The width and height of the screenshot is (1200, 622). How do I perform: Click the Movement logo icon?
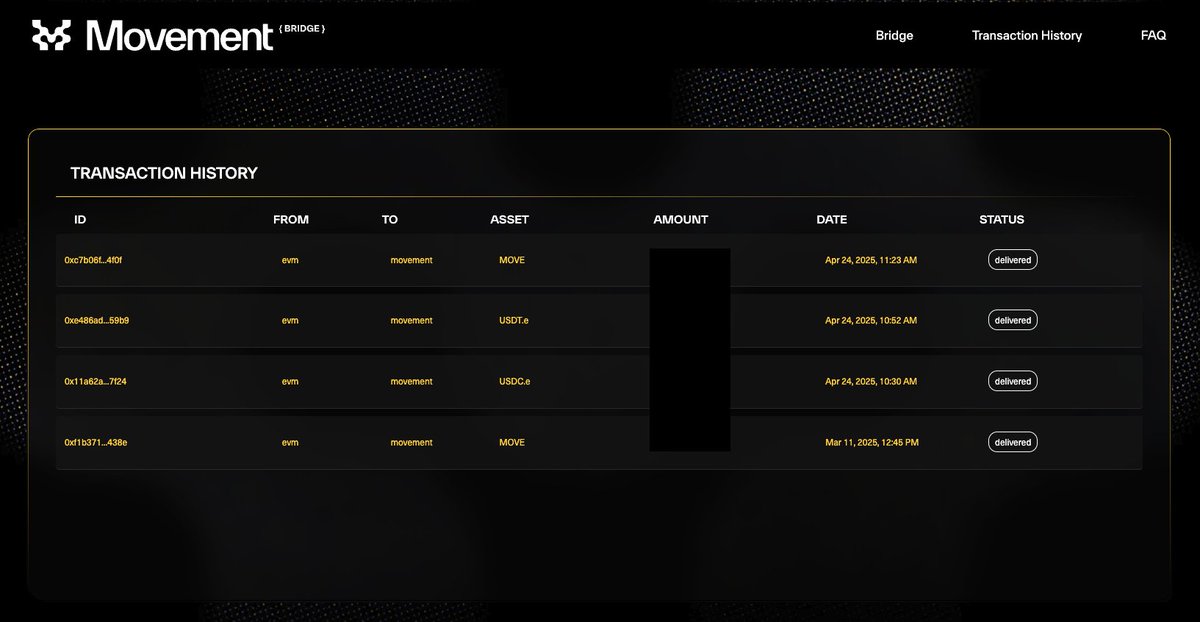52,35
